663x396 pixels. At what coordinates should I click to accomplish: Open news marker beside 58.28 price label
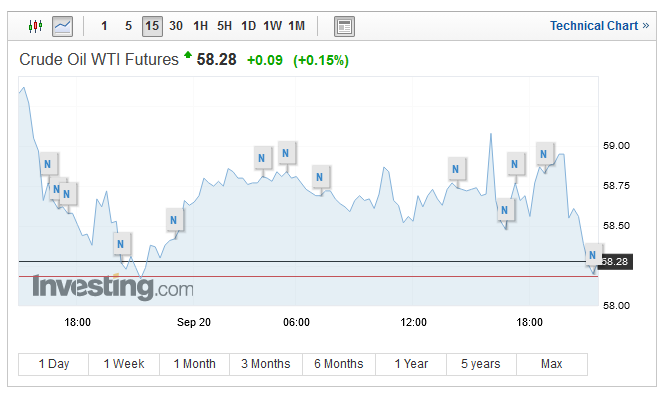click(x=593, y=255)
